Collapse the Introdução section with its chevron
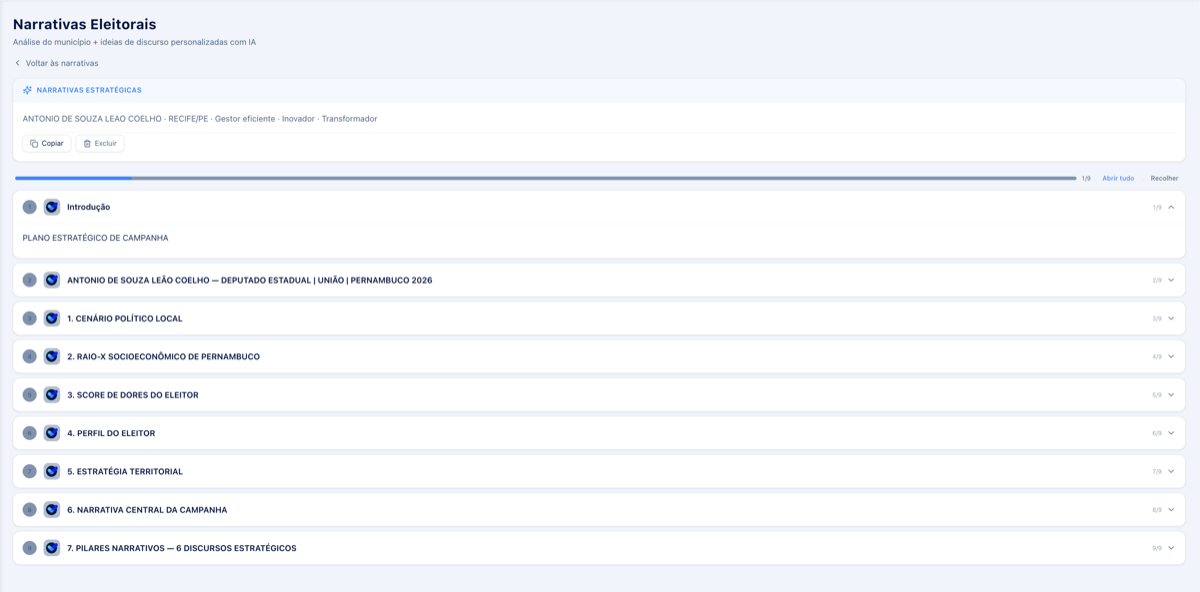This screenshot has width=1200, height=592. click(x=1171, y=207)
